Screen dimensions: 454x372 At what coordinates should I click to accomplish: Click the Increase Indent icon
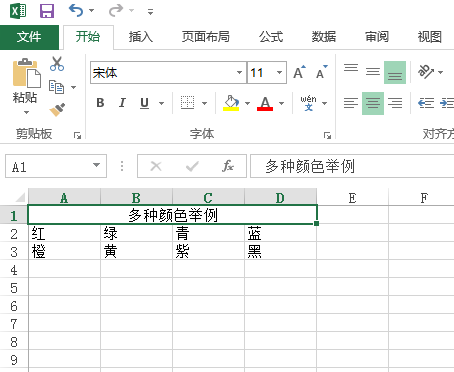447,103
